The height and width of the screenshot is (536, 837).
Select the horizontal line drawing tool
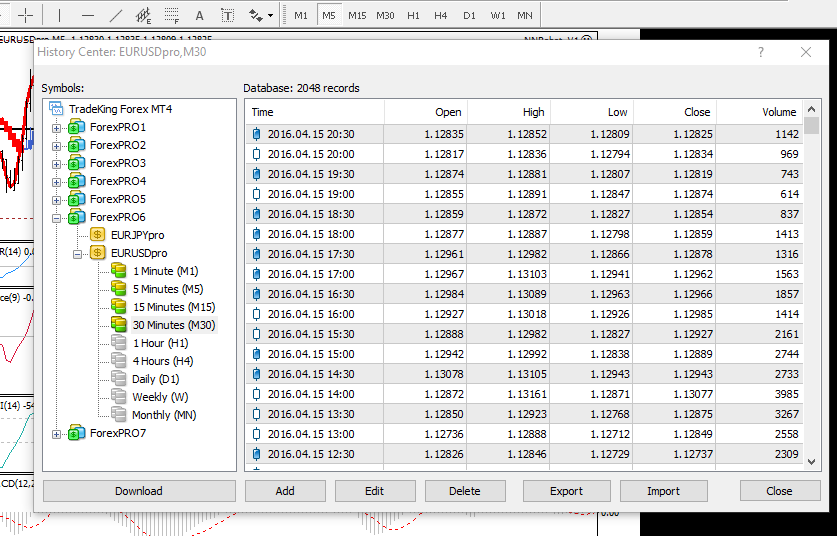click(88, 15)
